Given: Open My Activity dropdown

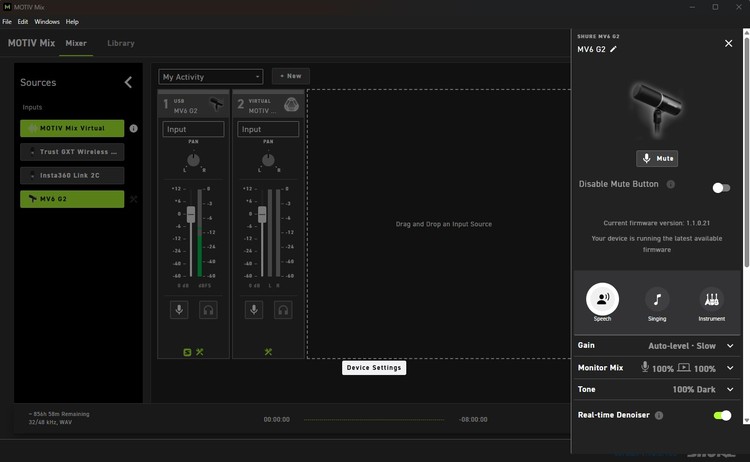Looking at the screenshot, I should (x=210, y=77).
